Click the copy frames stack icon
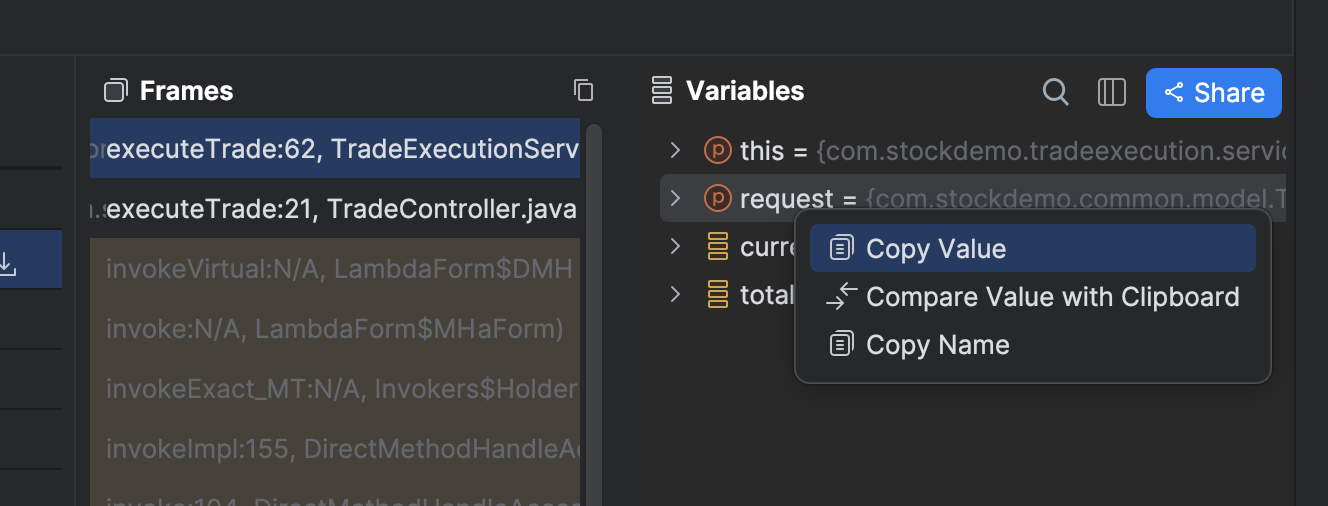This screenshot has width=1328, height=506. 583,91
